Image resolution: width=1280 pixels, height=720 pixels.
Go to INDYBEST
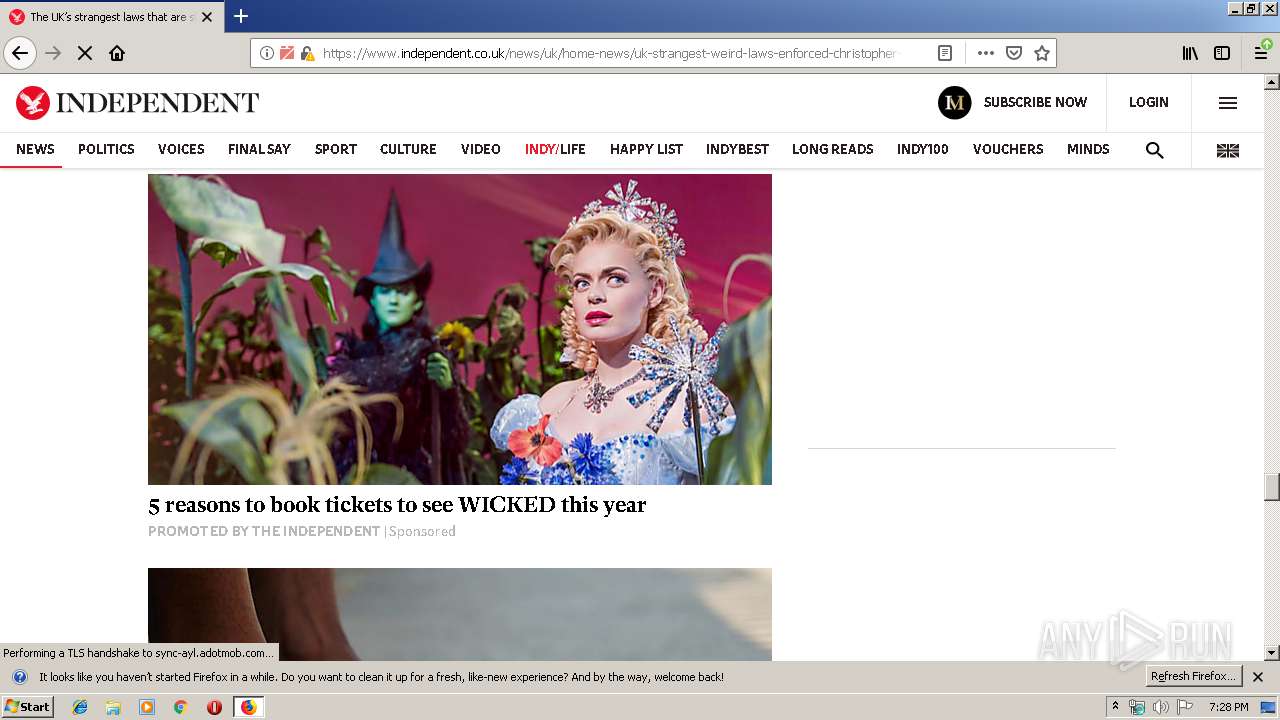(737, 149)
